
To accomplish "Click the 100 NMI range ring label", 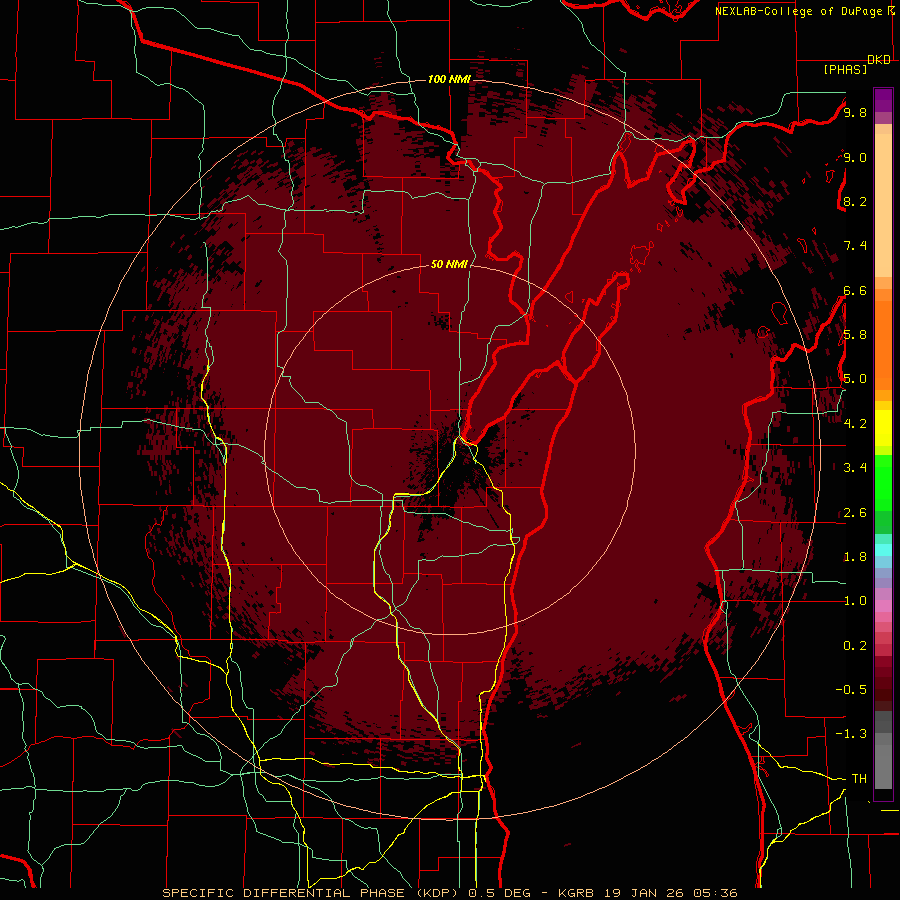I will coord(449,79).
